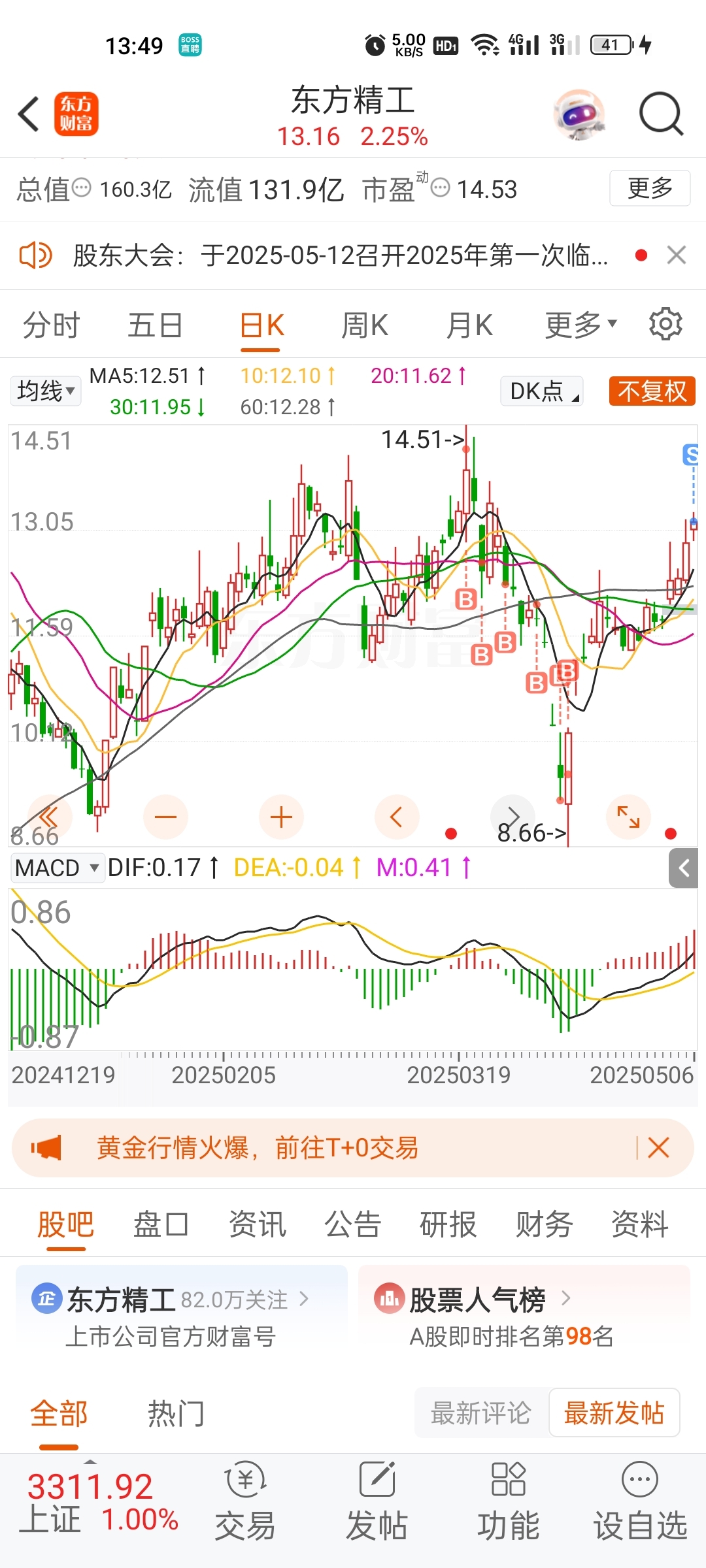Viewport: 706px width, 1568px height.
Task: Open the 东方财富 logo icon
Action: pos(76,114)
